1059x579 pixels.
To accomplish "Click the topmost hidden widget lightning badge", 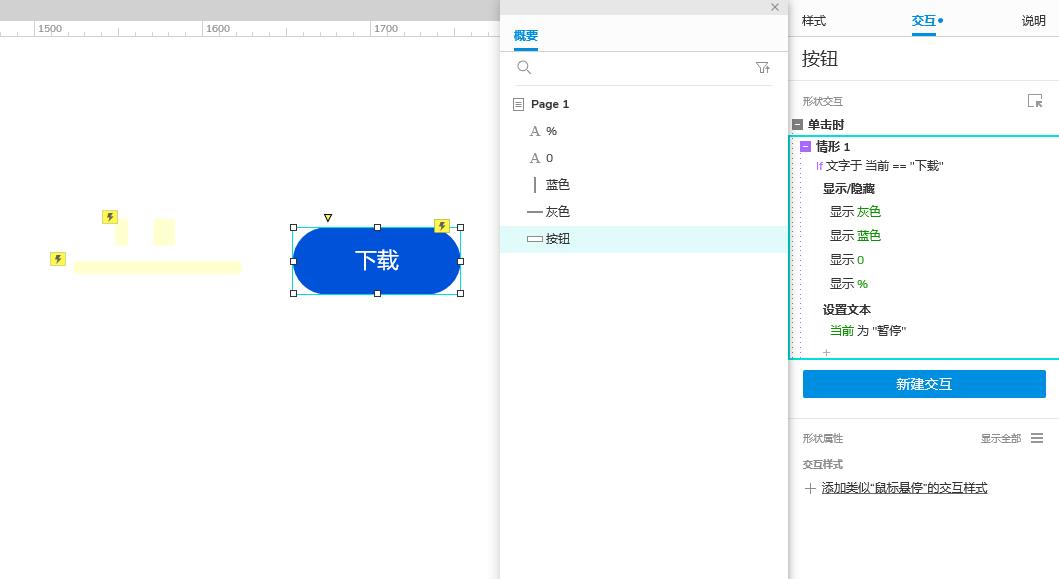I will pyautogui.click(x=109, y=217).
